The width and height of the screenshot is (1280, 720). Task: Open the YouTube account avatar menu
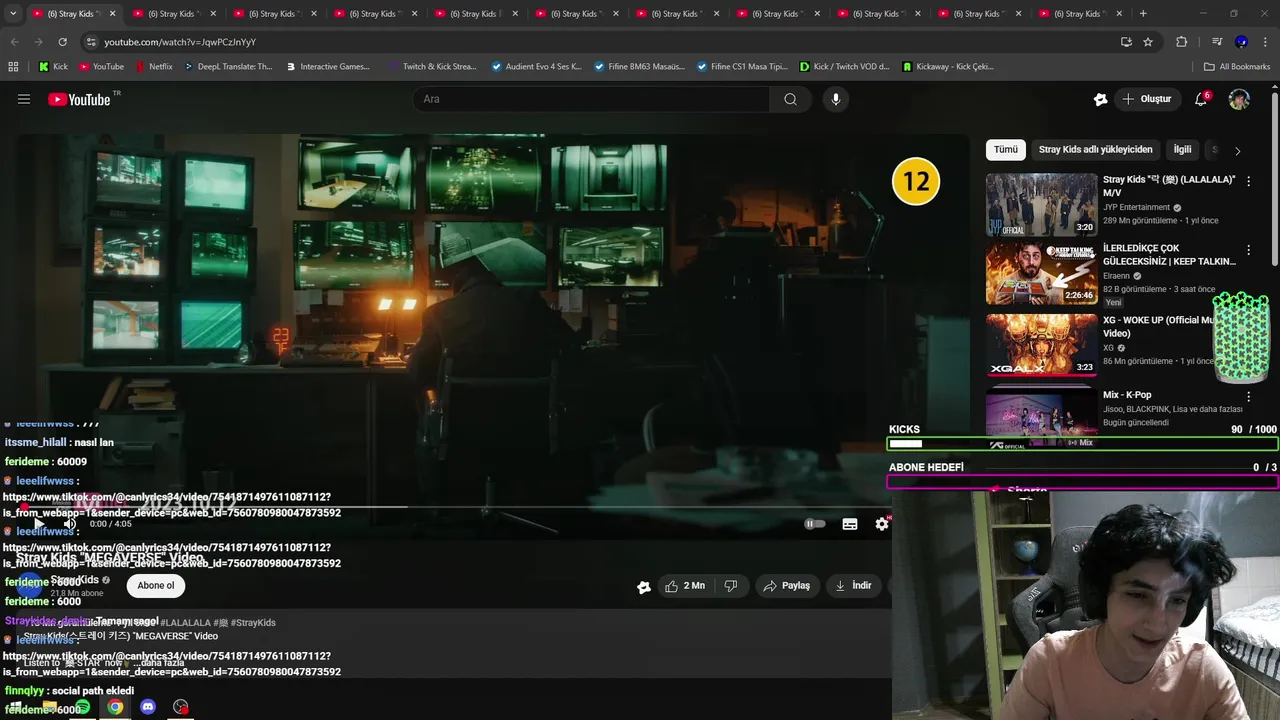pyautogui.click(x=1239, y=99)
